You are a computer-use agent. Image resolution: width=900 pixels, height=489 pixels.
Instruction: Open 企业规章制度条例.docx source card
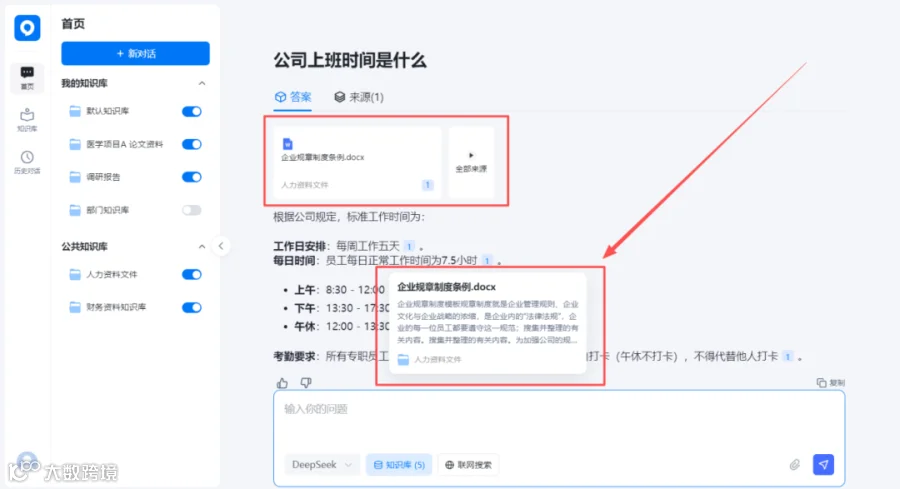click(357, 162)
